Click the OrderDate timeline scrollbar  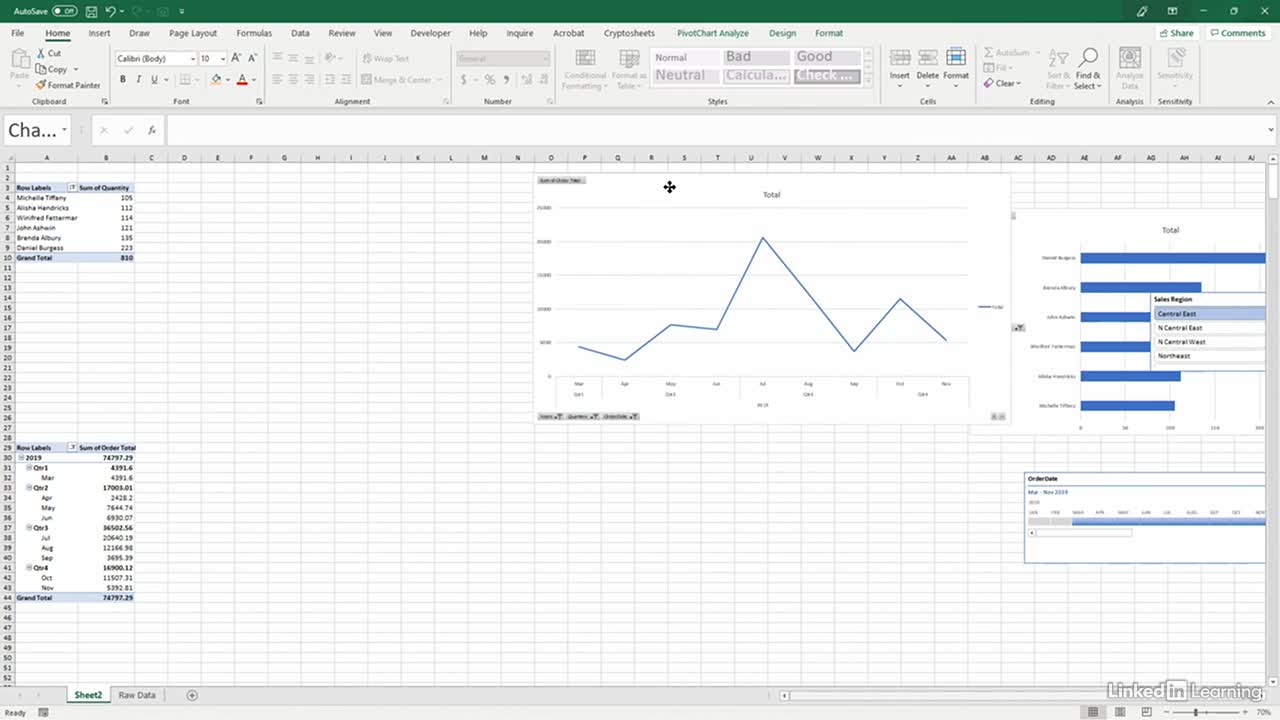point(1084,532)
